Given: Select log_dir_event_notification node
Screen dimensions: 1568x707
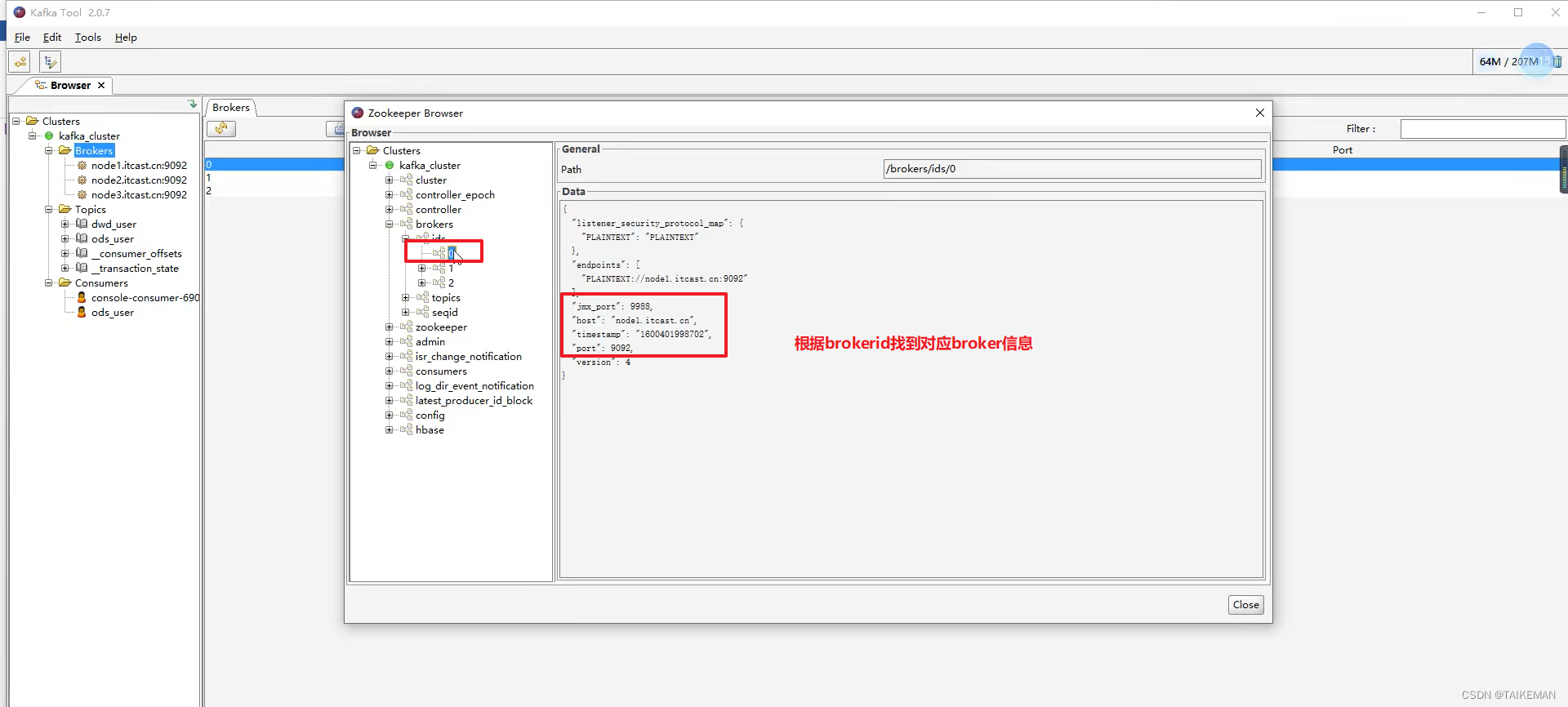Looking at the screenshot, I should pos(474,386).
